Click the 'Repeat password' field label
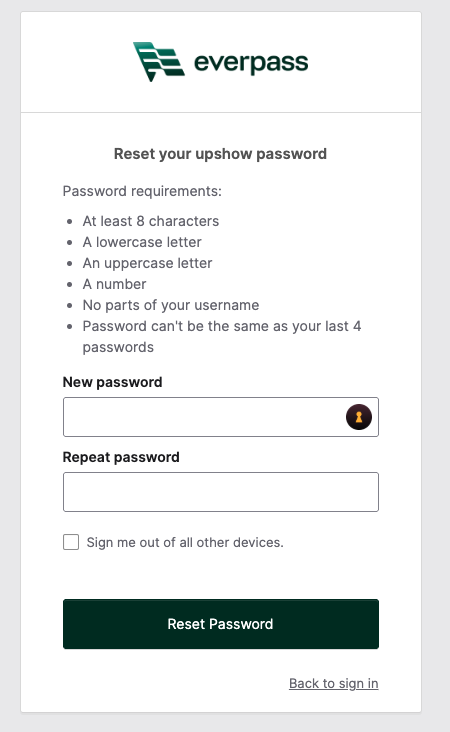Image resolution: width=450 pixels, height=732 pixels. pyautogui.click(x=121, y=457)
